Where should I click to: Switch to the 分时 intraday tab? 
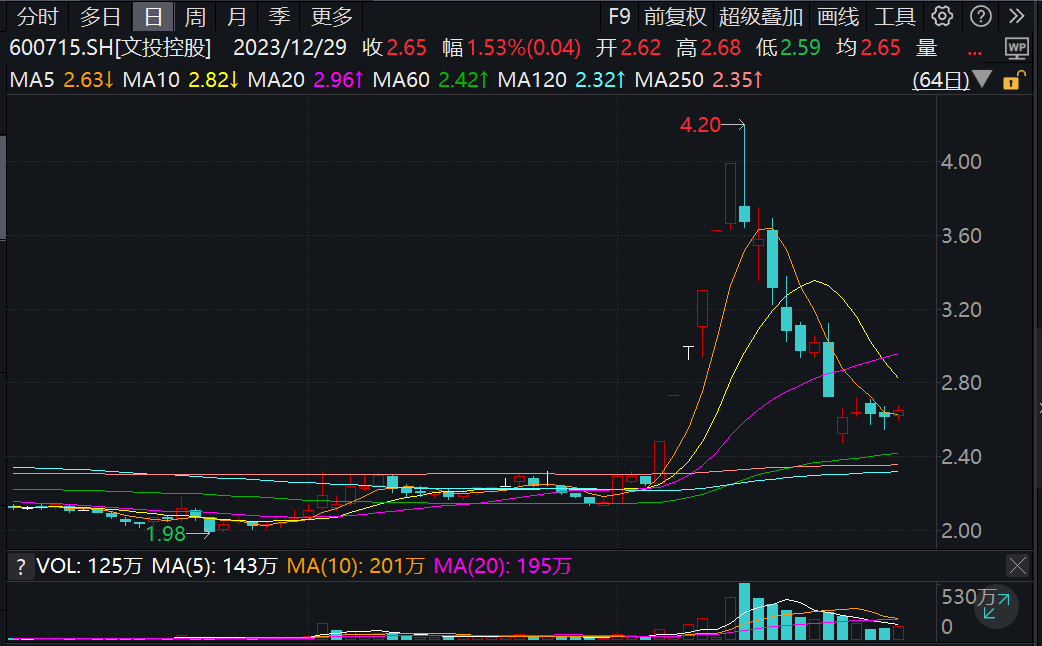pos(37,16)
